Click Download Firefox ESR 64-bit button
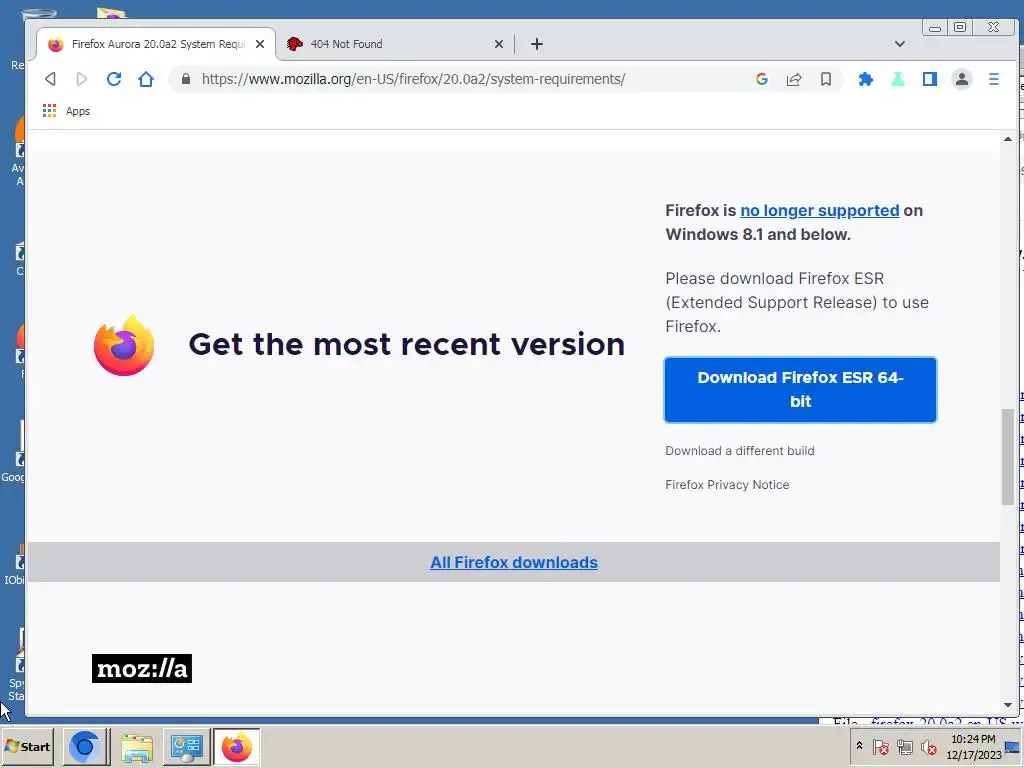1024x768 pixels. click(x=801, y=390)
